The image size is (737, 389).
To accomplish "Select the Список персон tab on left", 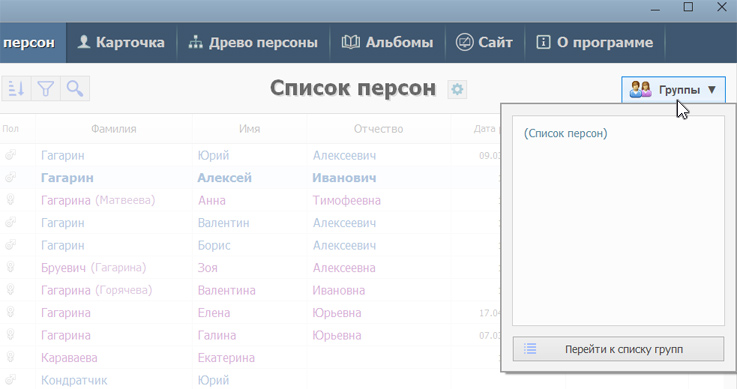I will coord(33,42).
